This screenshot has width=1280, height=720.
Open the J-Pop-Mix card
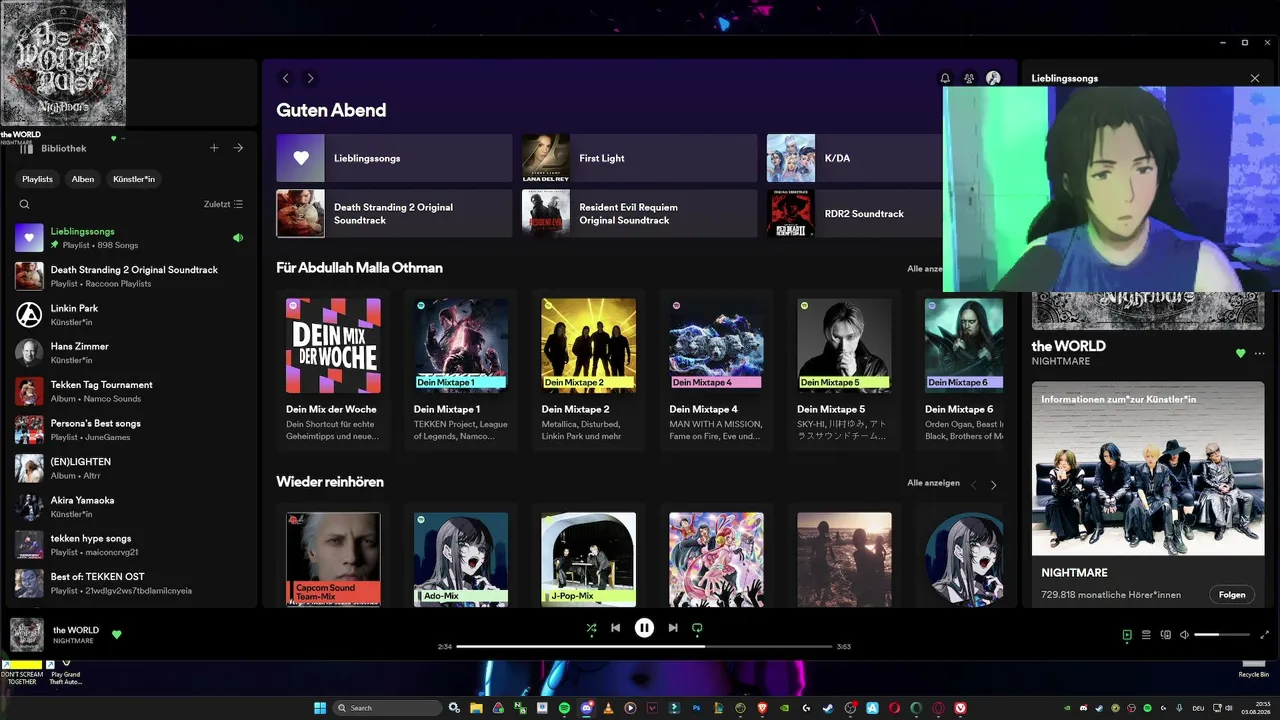tap(589, 556)
